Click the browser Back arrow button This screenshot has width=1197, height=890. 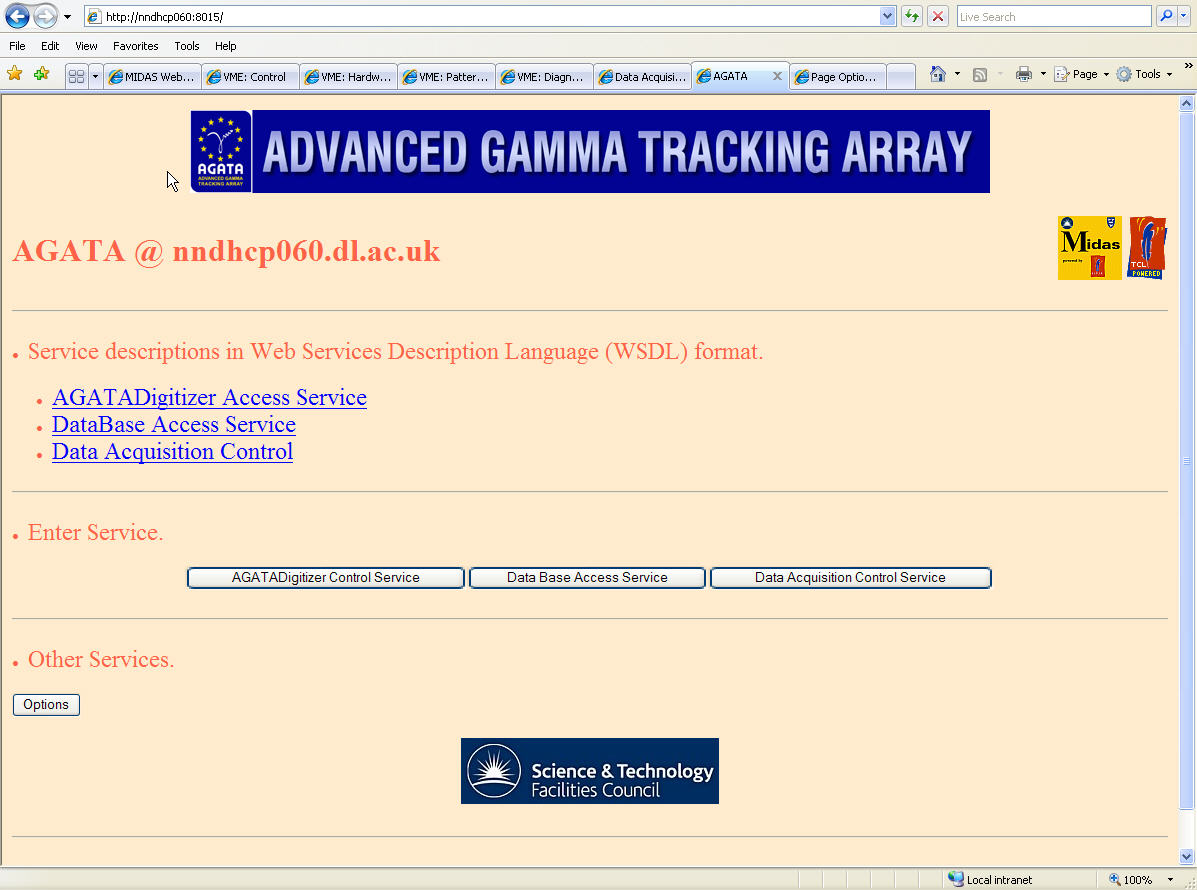click(18, 16)
